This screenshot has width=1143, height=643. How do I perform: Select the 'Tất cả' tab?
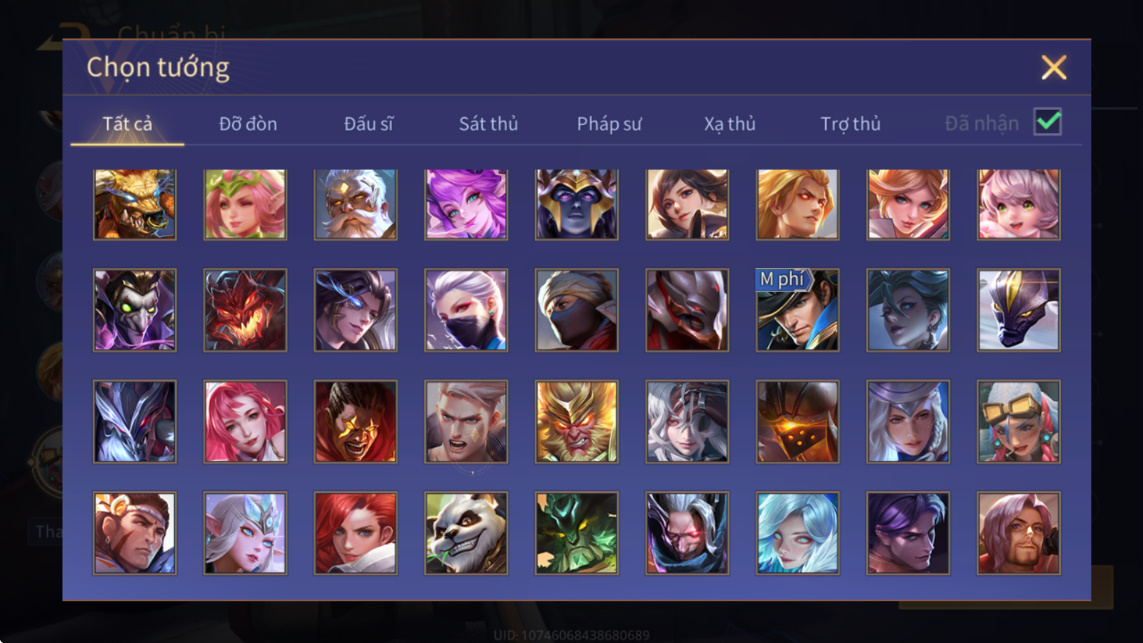127,123
